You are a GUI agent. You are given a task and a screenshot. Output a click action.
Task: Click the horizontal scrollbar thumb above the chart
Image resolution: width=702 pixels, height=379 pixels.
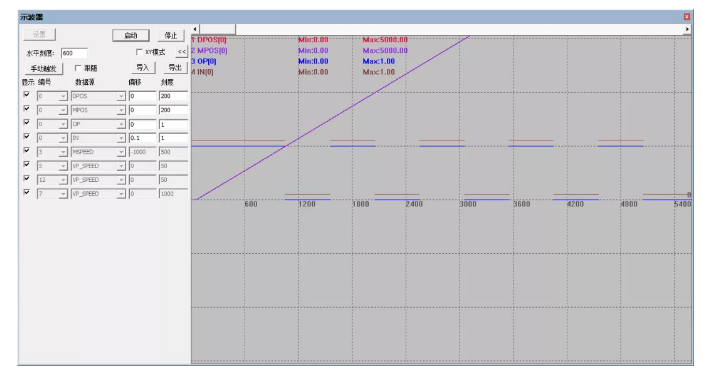pyautogui.click(x=217, y=29)
